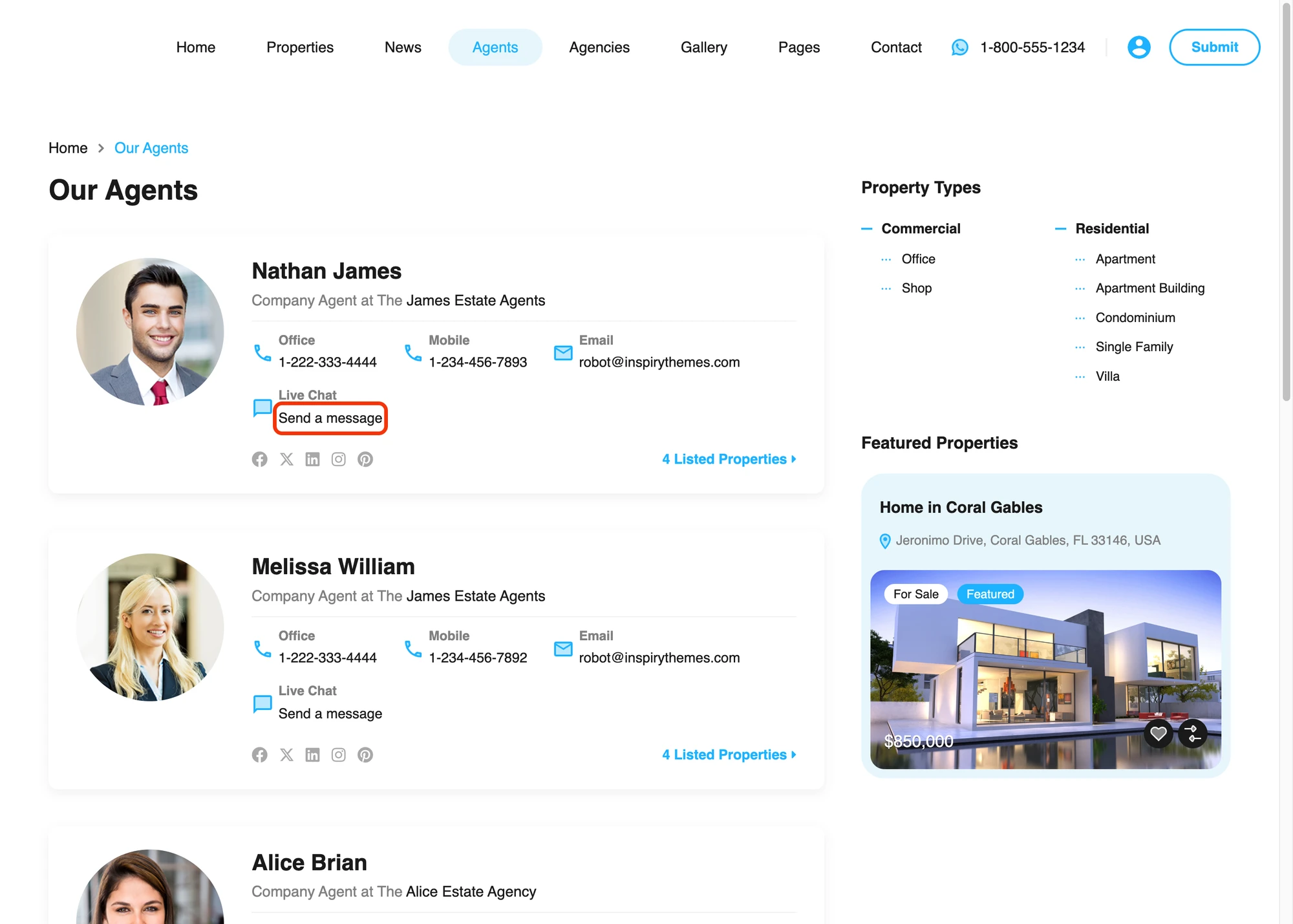Open Nathan James's Pinterest icon
This screenshot has width=1293, height=924.
tap(365, 459)
